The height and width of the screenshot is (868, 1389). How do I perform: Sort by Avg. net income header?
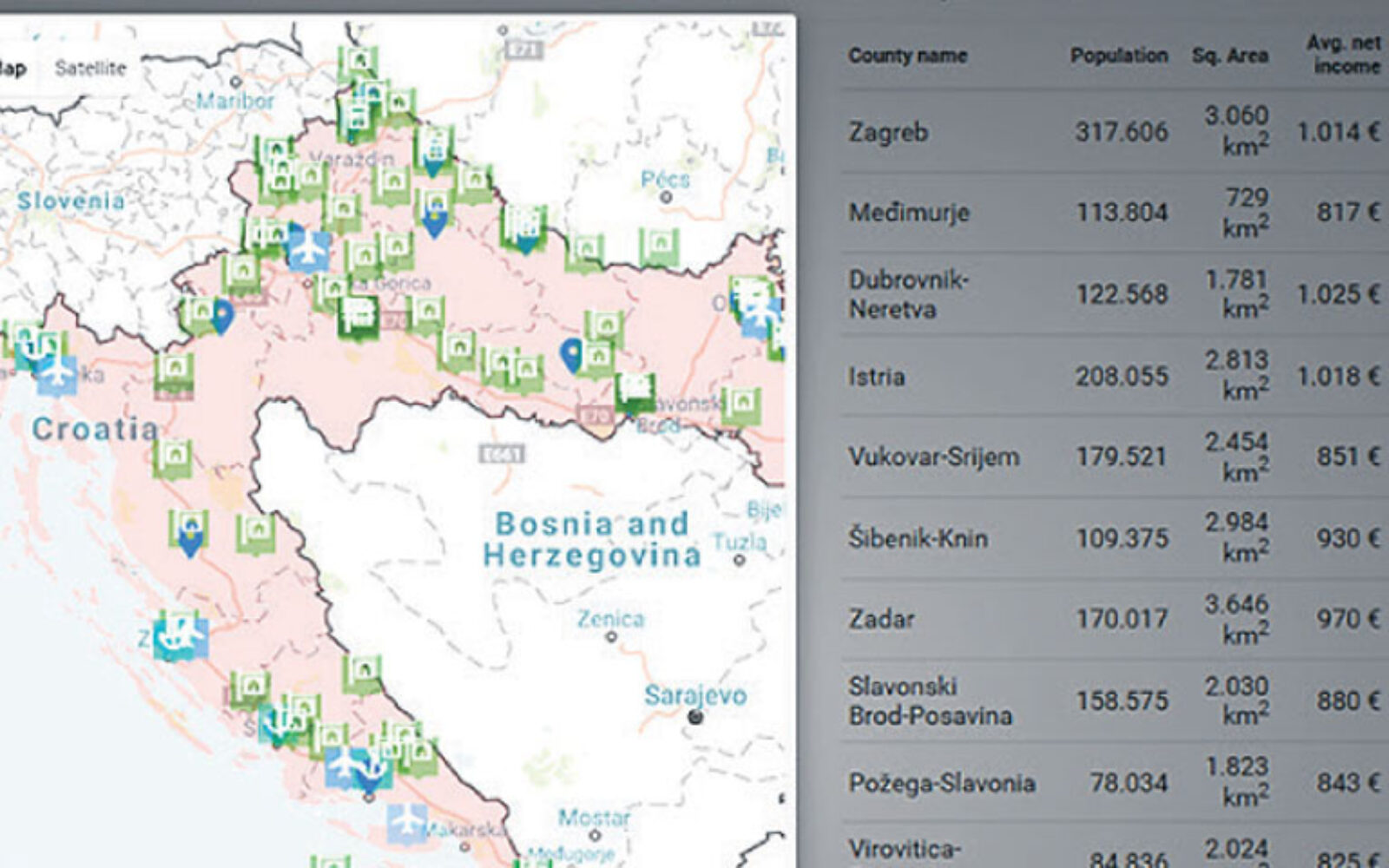pos(1344,54)
